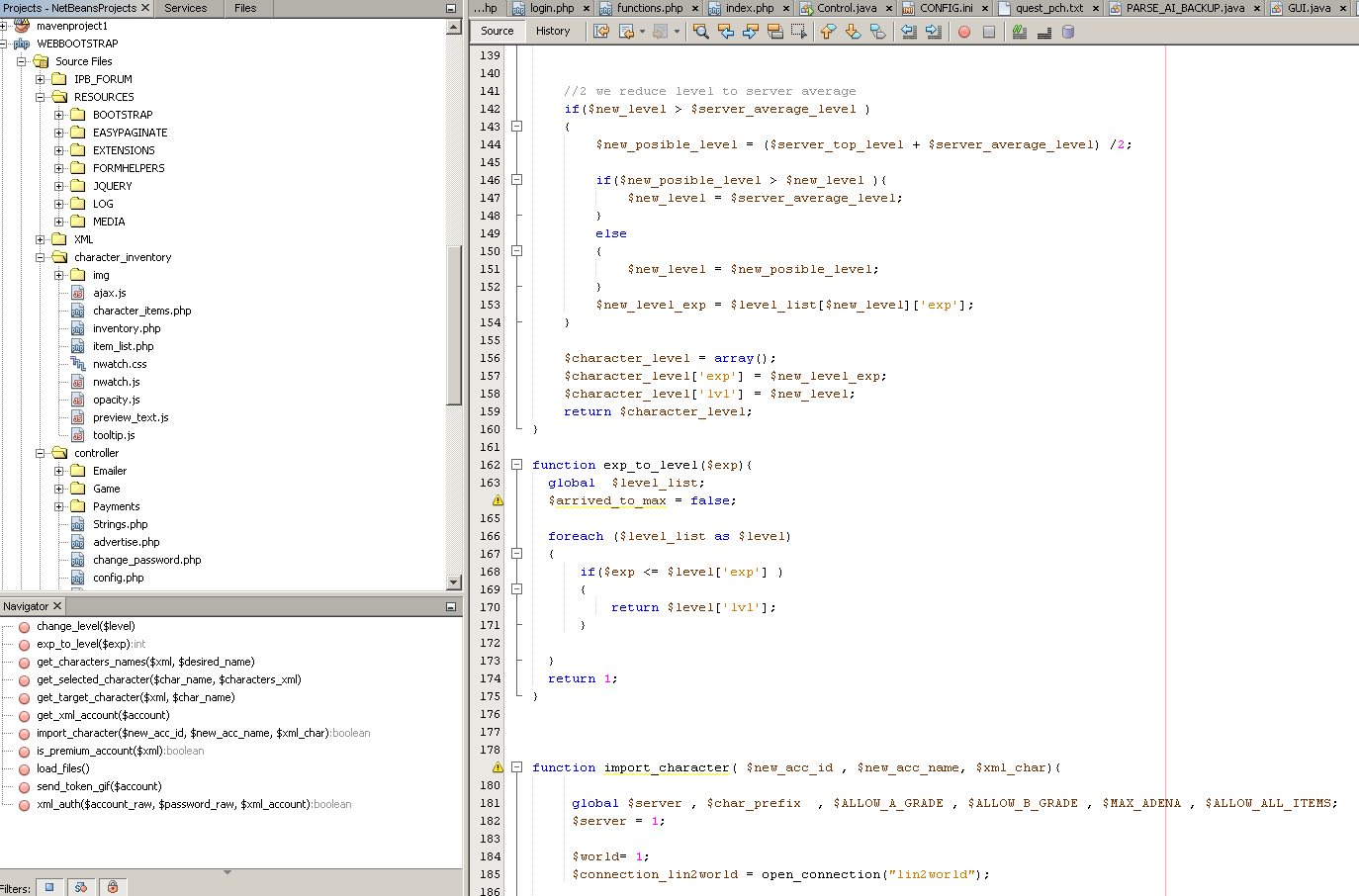The height and width of the screenshot is (896, 1359).
Task: Jump to Previous Bookmark icon
Action: coord(828,32)
